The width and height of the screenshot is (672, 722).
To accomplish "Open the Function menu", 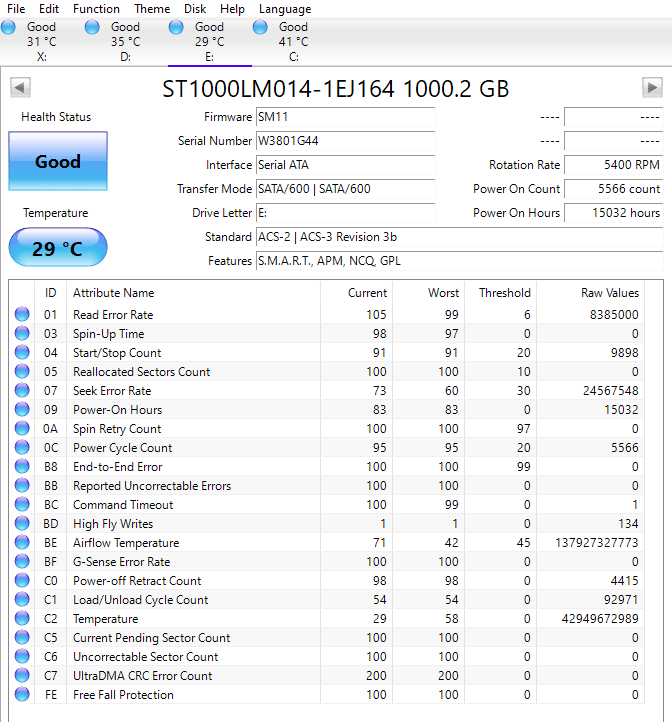I will tap(96, 9).
